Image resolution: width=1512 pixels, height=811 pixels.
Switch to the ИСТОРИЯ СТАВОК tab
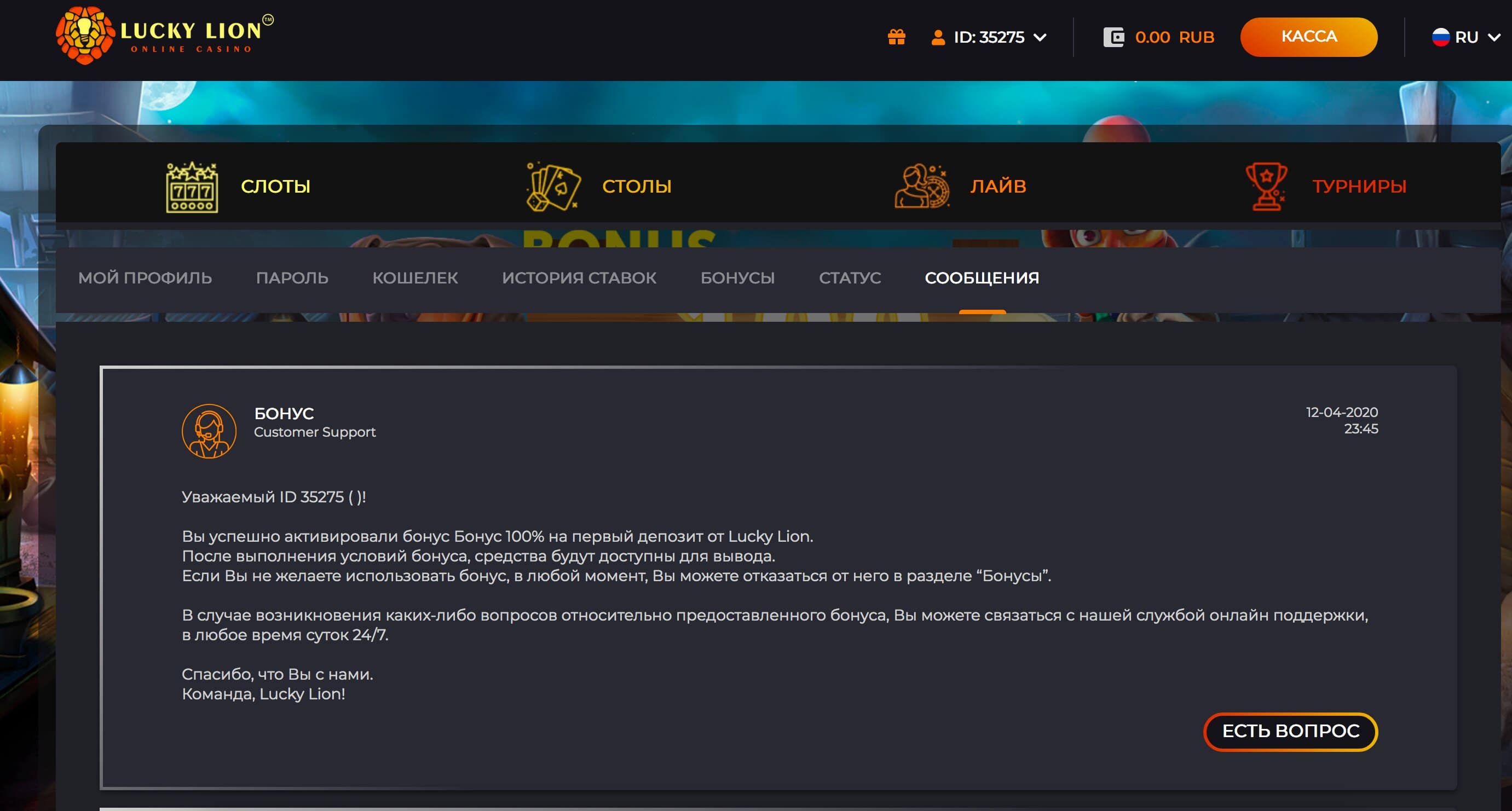pyautogui.click(x=579, y=278)
